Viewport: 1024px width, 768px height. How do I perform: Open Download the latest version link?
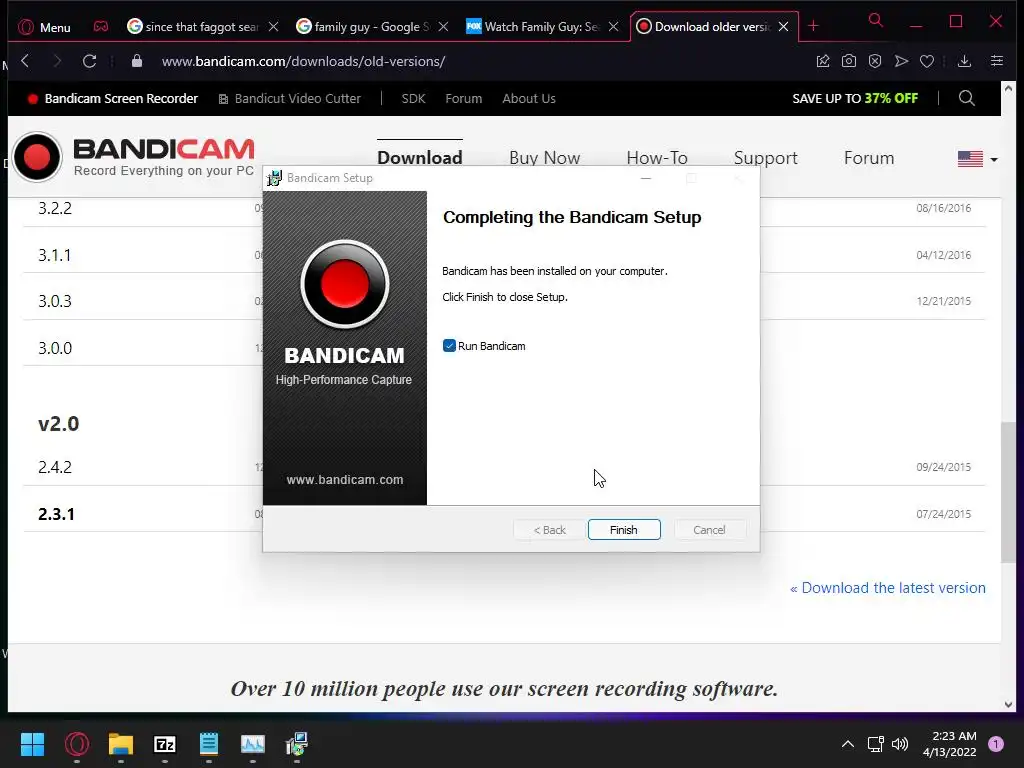pyautogui.click(x=888, y=588)
